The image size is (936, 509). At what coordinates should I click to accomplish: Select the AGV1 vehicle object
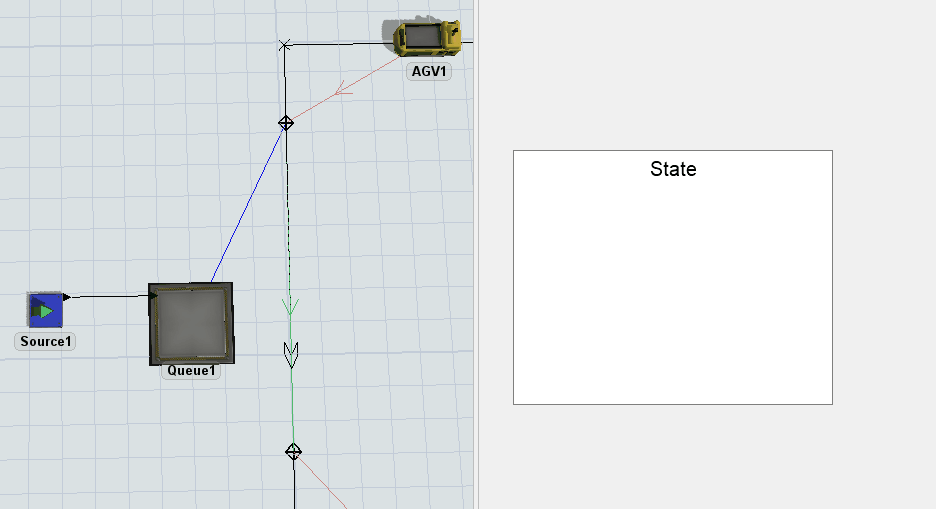tap(427, 37)
